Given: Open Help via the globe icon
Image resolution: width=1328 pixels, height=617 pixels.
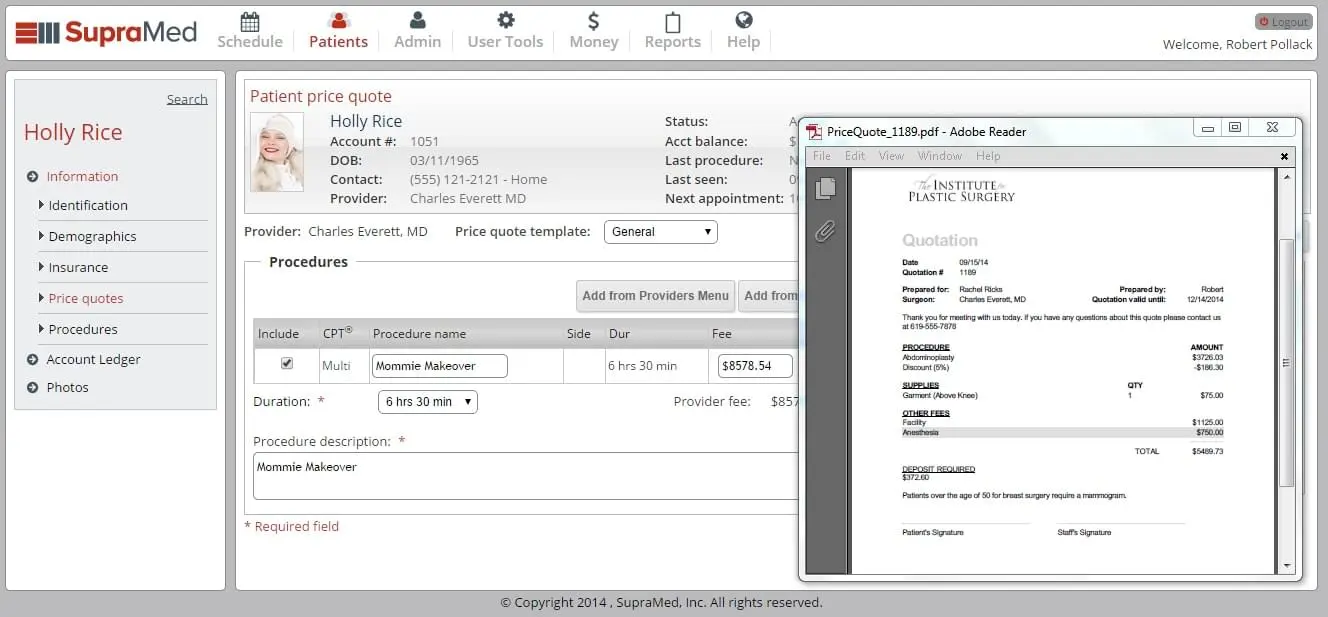Looking at the screenshot, I should (742, 30).
